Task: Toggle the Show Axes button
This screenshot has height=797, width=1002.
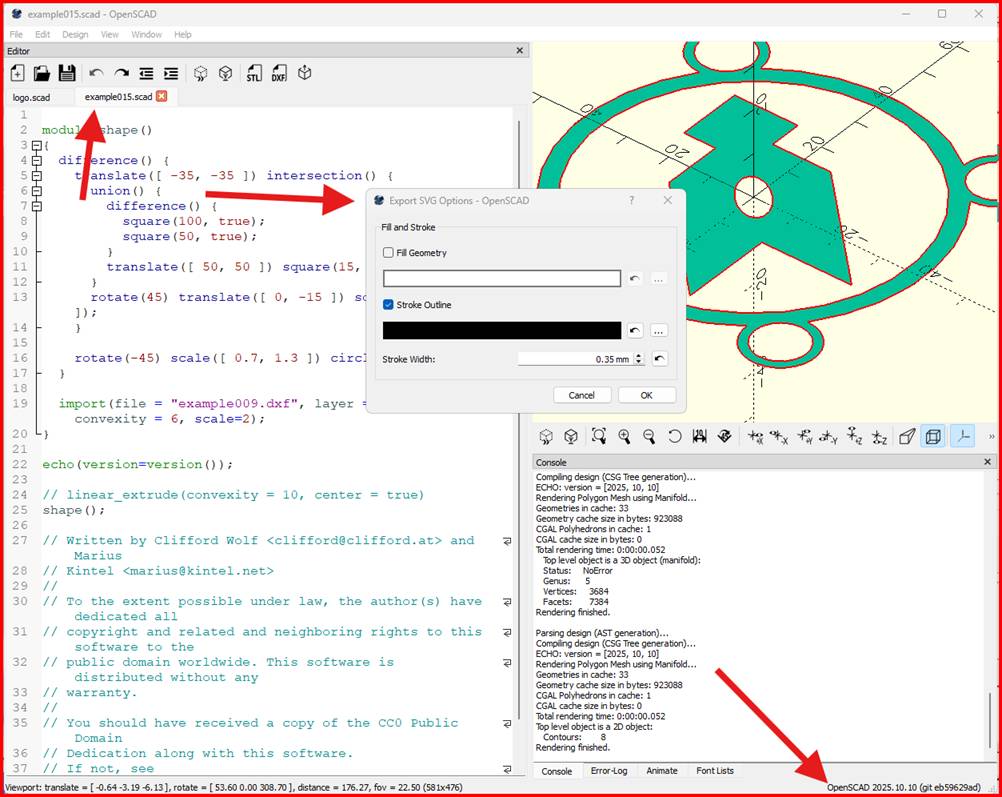Action: point(961,436)
